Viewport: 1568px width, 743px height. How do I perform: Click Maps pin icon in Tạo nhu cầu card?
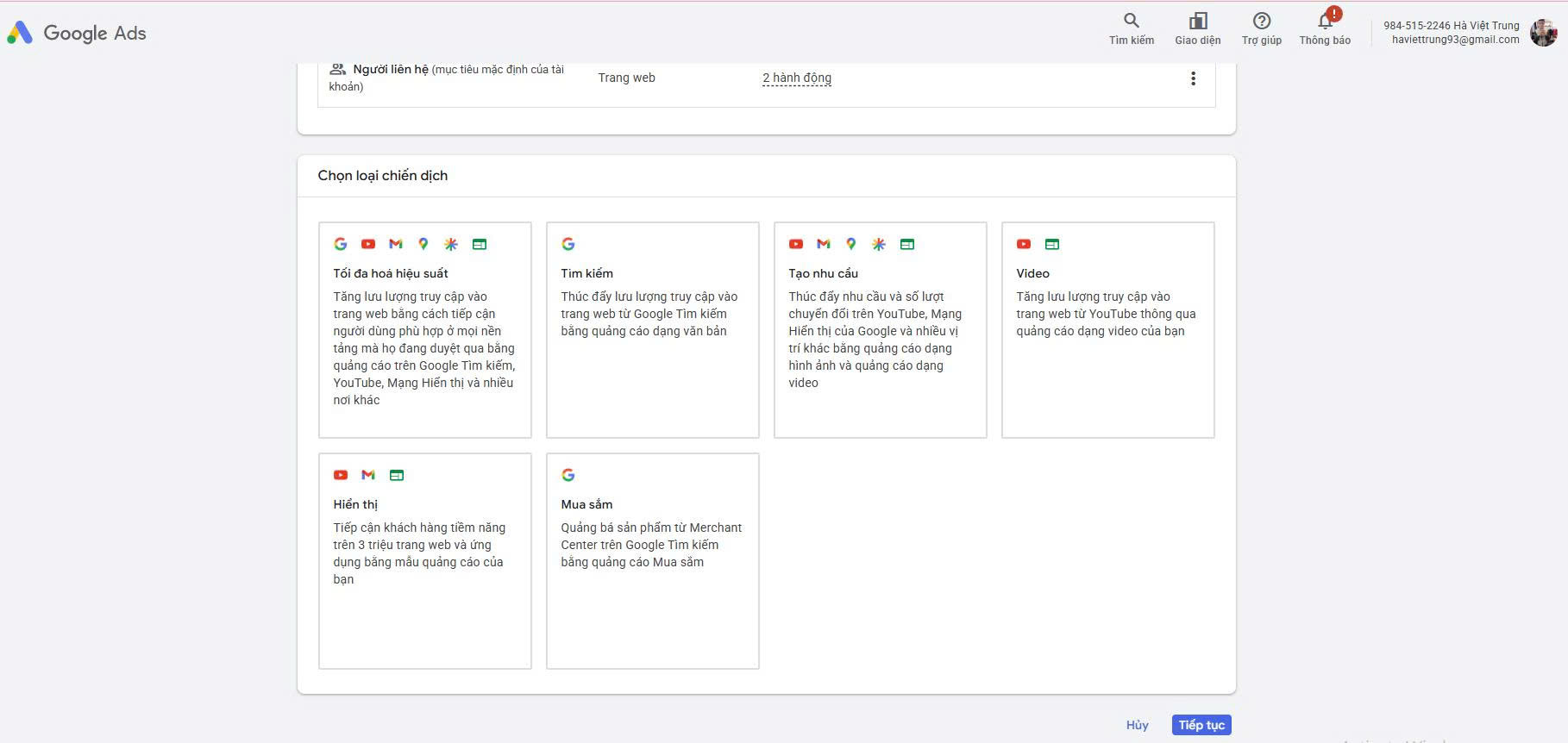pos(851,244)
